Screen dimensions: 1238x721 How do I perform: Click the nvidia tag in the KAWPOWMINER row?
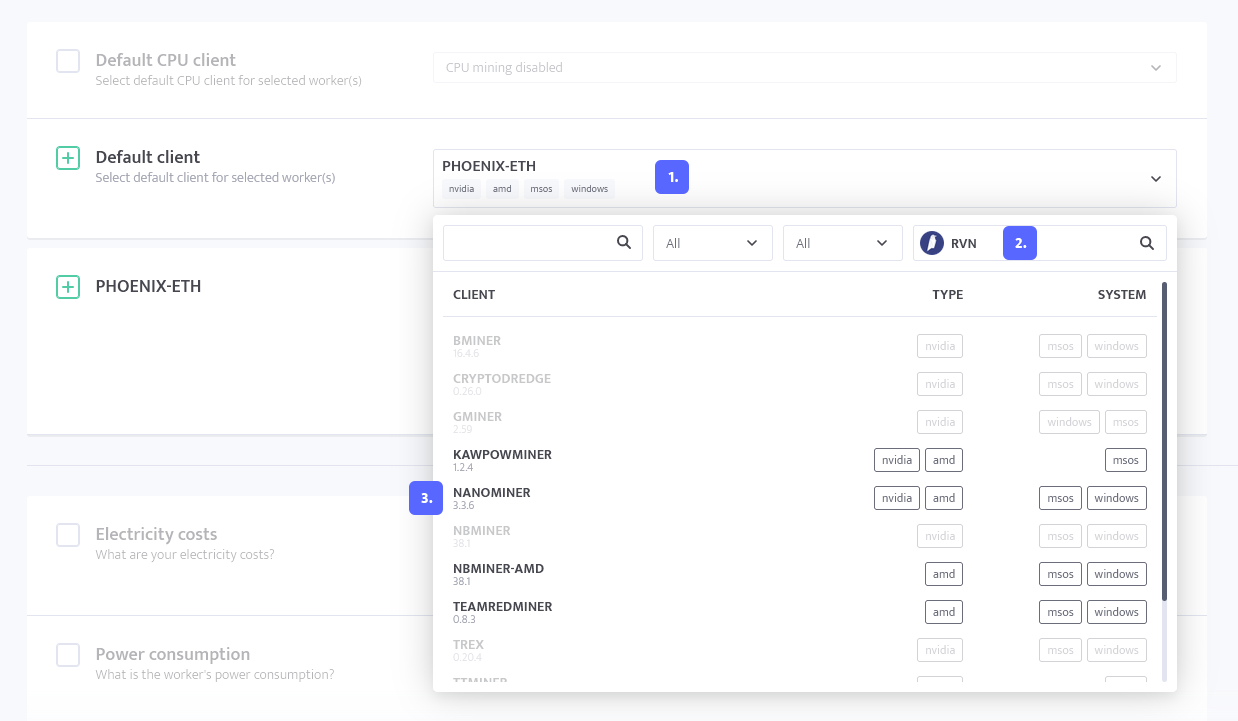pyautogui.click(x=897, y=460)
